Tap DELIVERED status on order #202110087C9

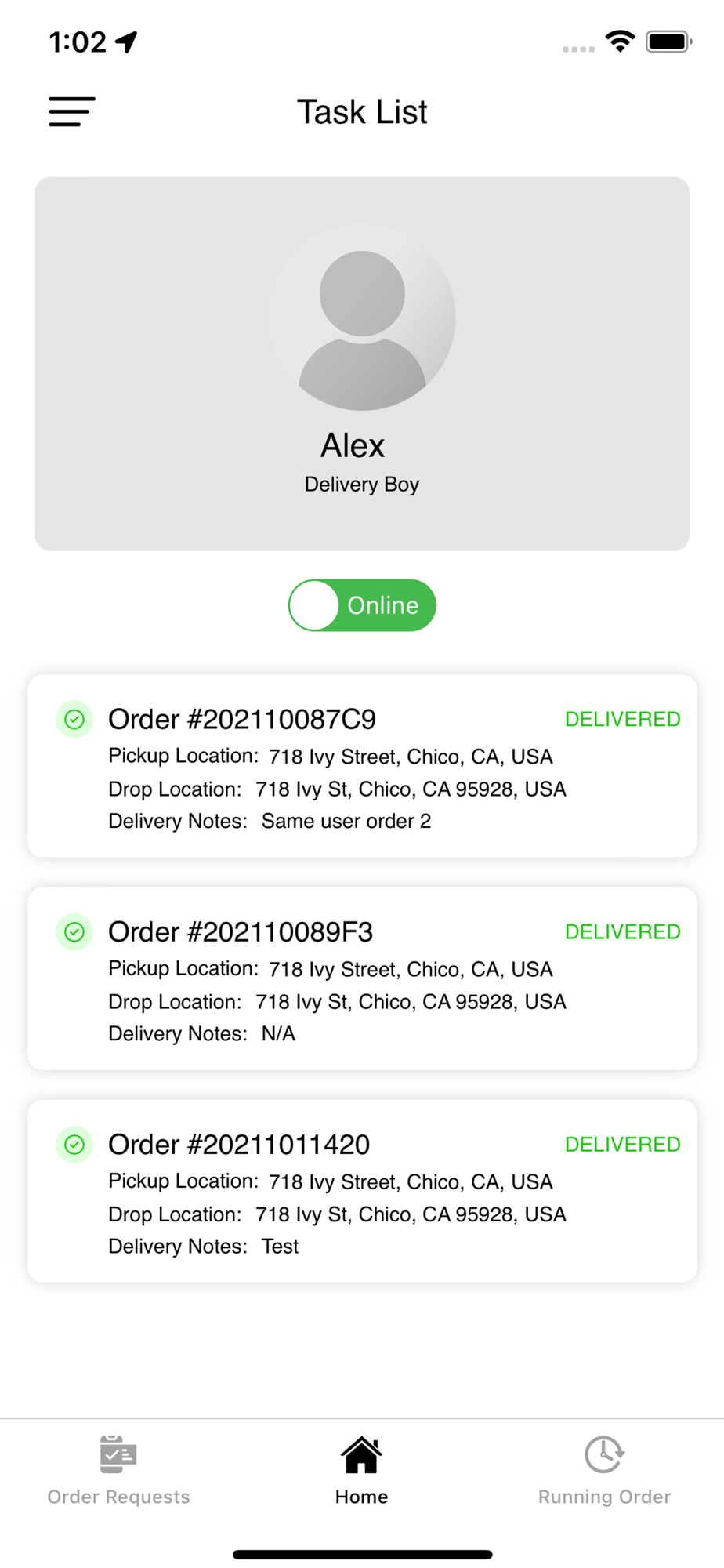click(x=623, y=719)
